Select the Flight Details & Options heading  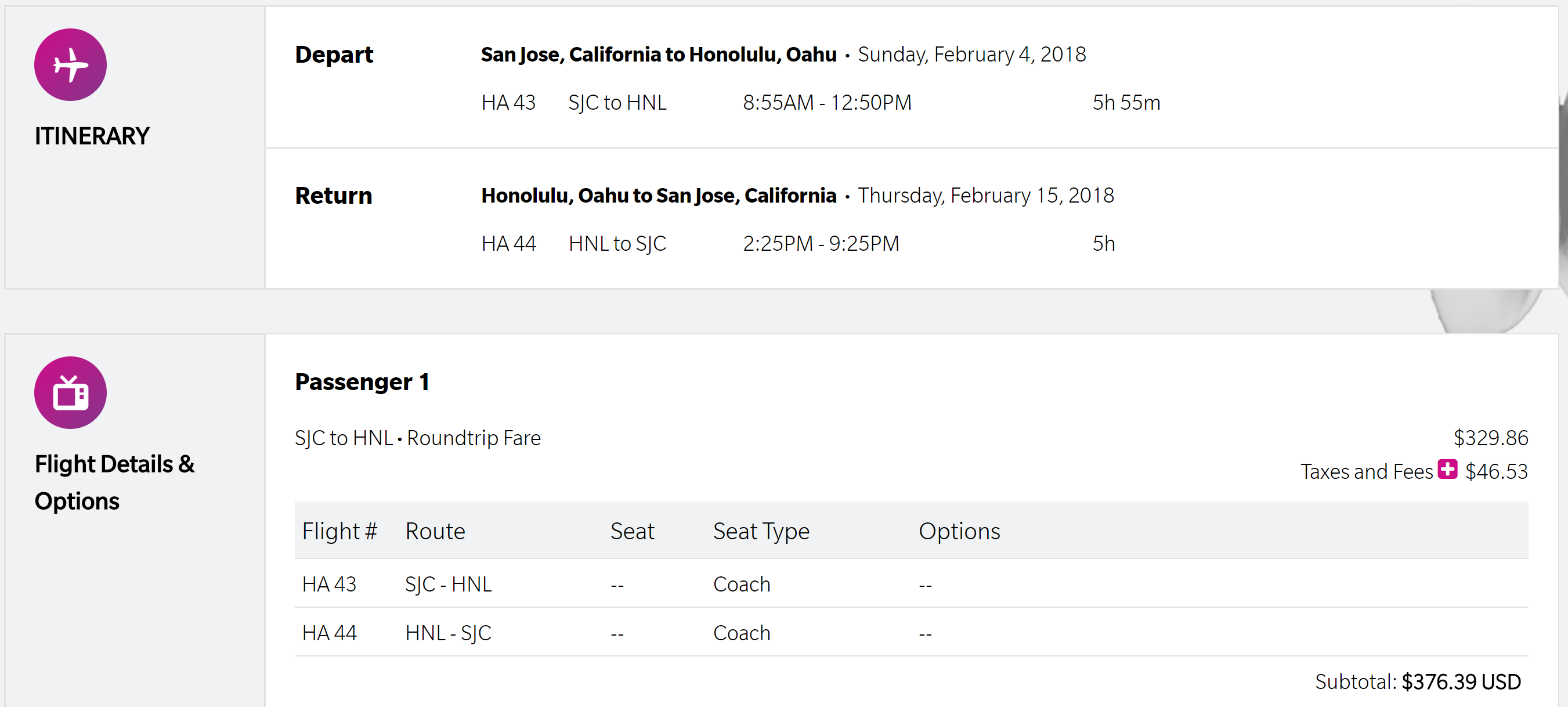point(114,482)
